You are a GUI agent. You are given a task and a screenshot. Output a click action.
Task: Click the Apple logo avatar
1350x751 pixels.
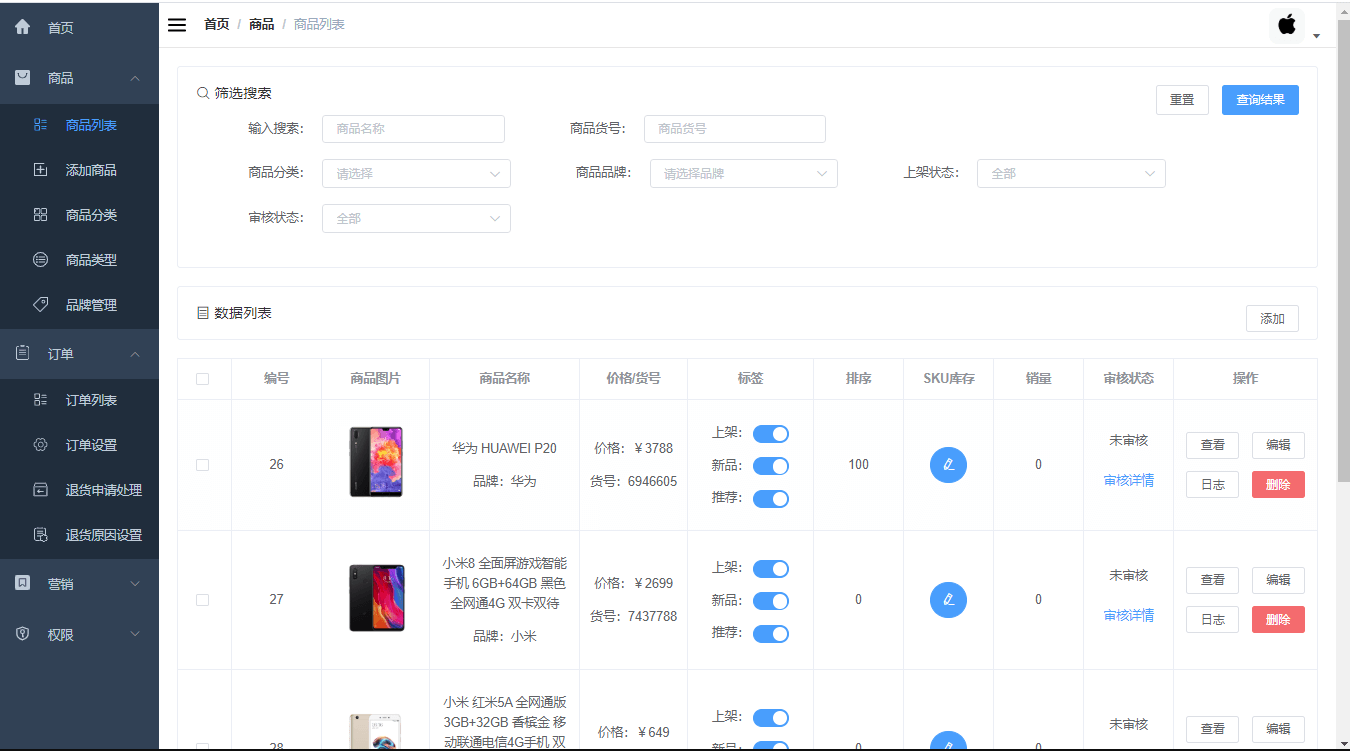[x=1287, y=25]
